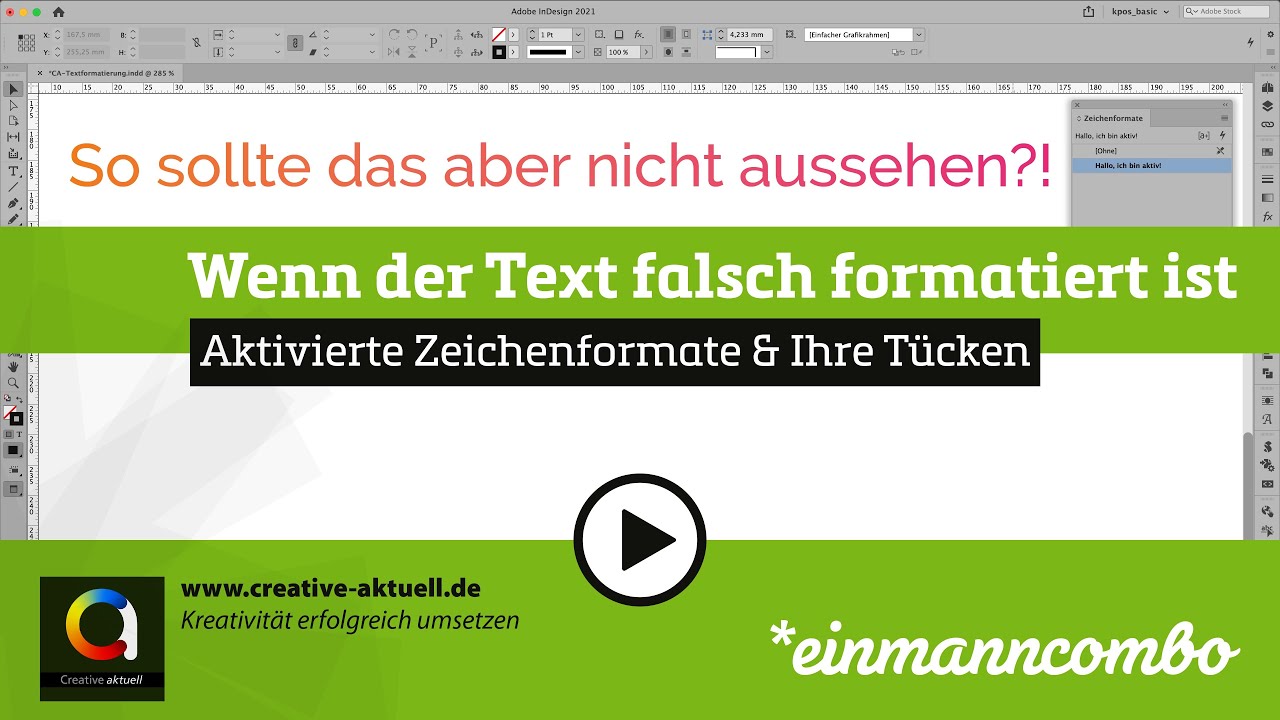The image size is (1280, 720).
Task: Toggle the scale percentage link button
Action: coord(295,43)
